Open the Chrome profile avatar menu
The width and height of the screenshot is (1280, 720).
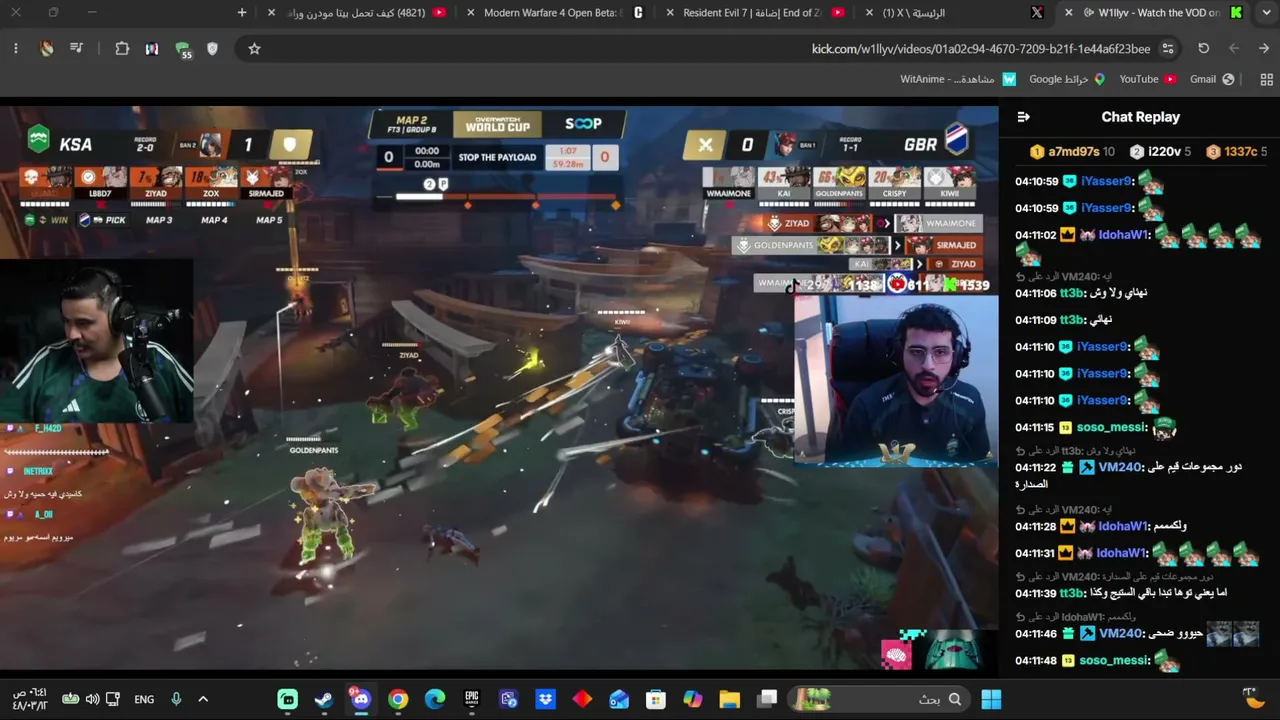47,48
